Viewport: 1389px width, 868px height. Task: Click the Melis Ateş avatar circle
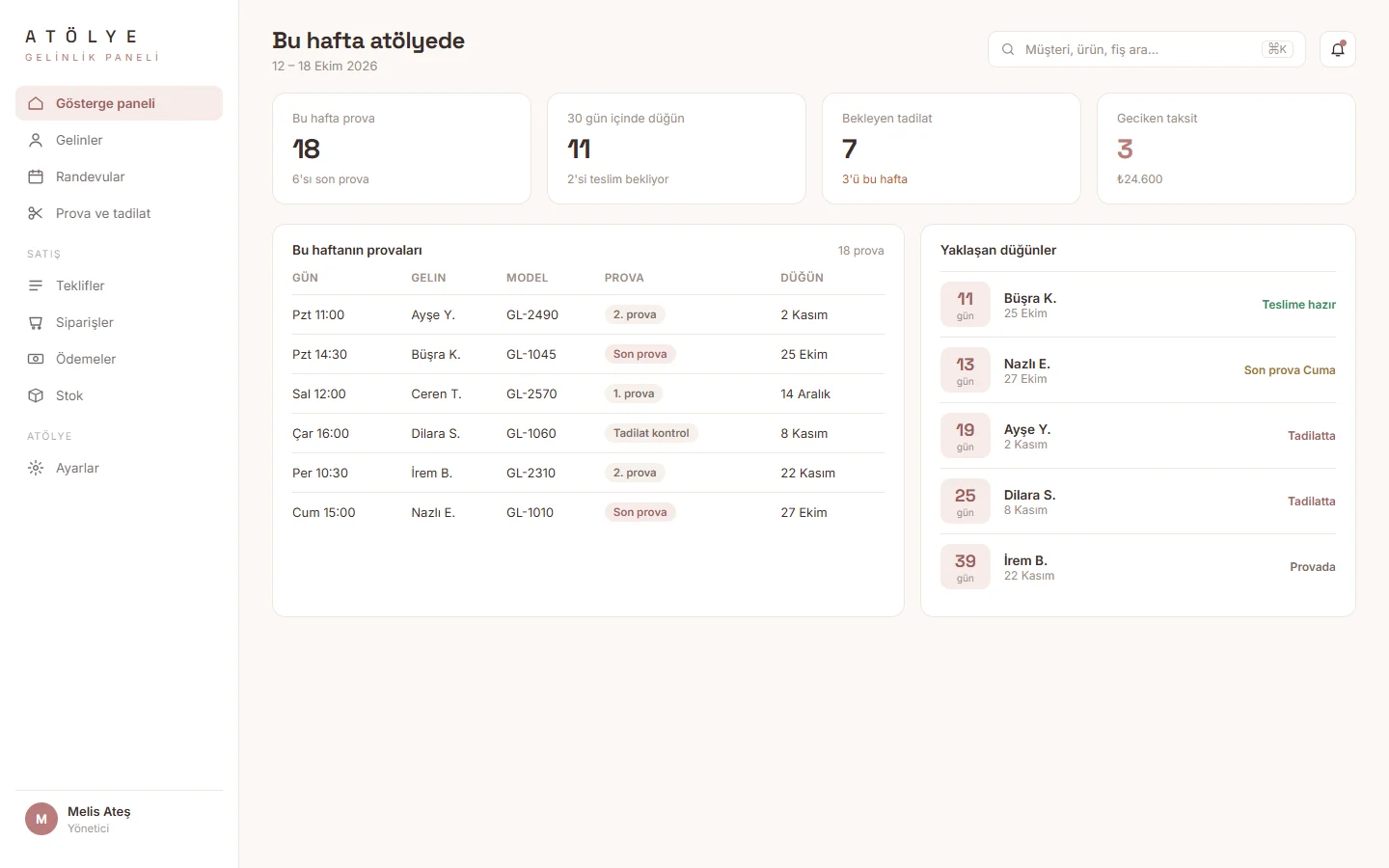point(41,819)
